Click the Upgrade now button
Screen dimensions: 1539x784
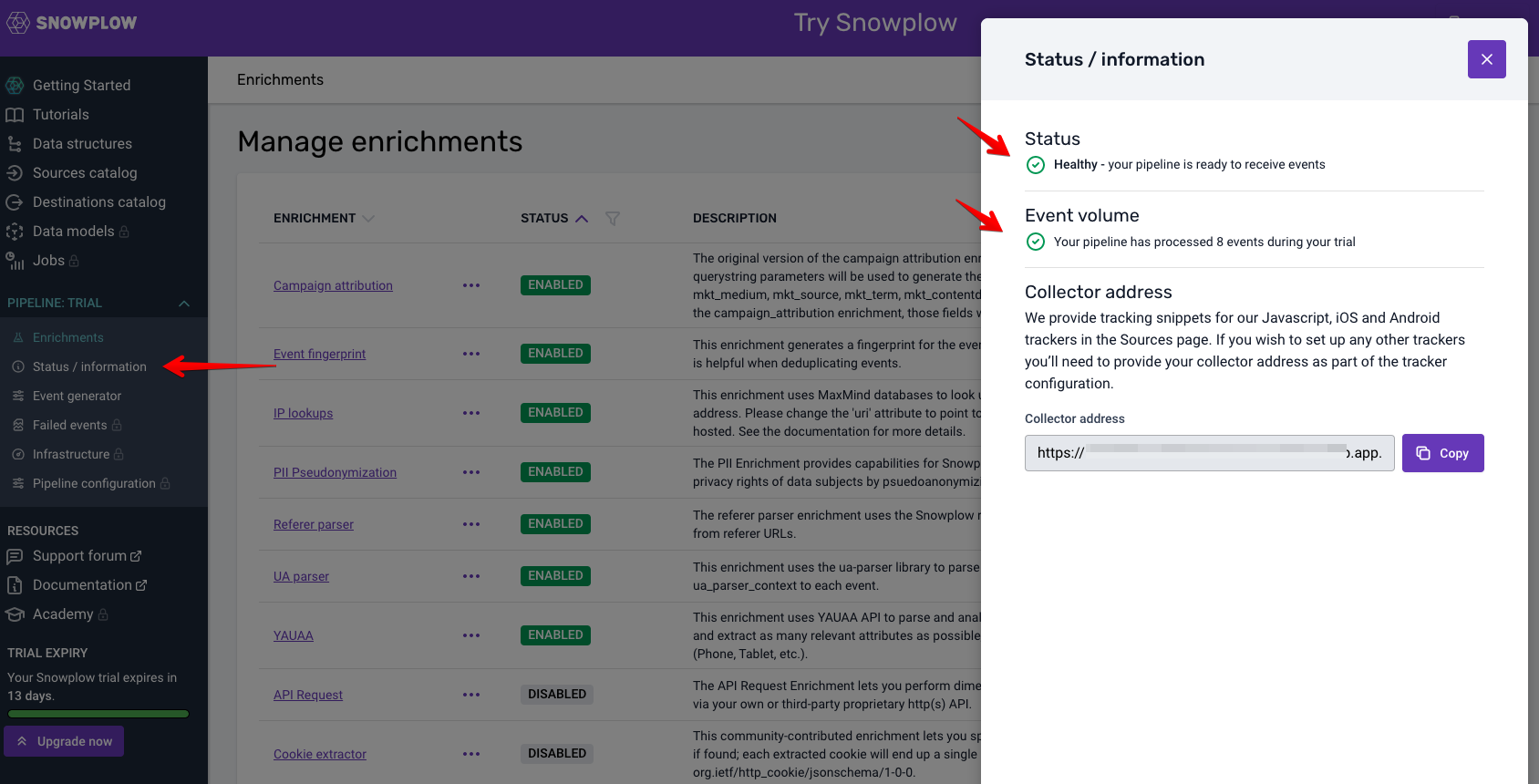click(64, 741)
